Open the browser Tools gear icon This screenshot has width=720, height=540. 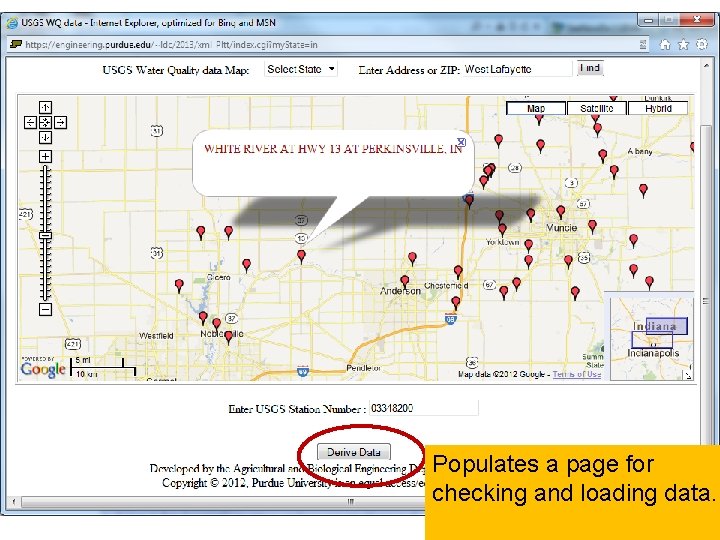(x=702, y=44)
